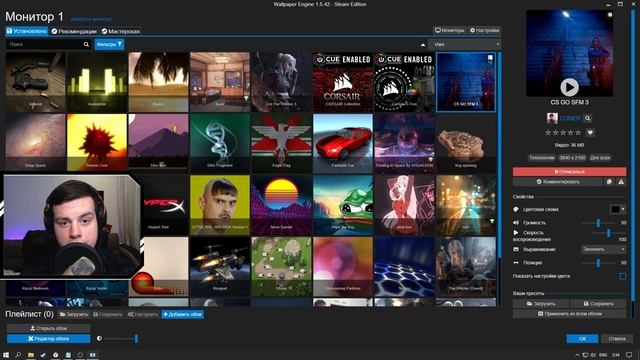Click Применить ко всем обоям button
Image resolution: width=640 pixels, height=360 pixels.
pos(569,314)
